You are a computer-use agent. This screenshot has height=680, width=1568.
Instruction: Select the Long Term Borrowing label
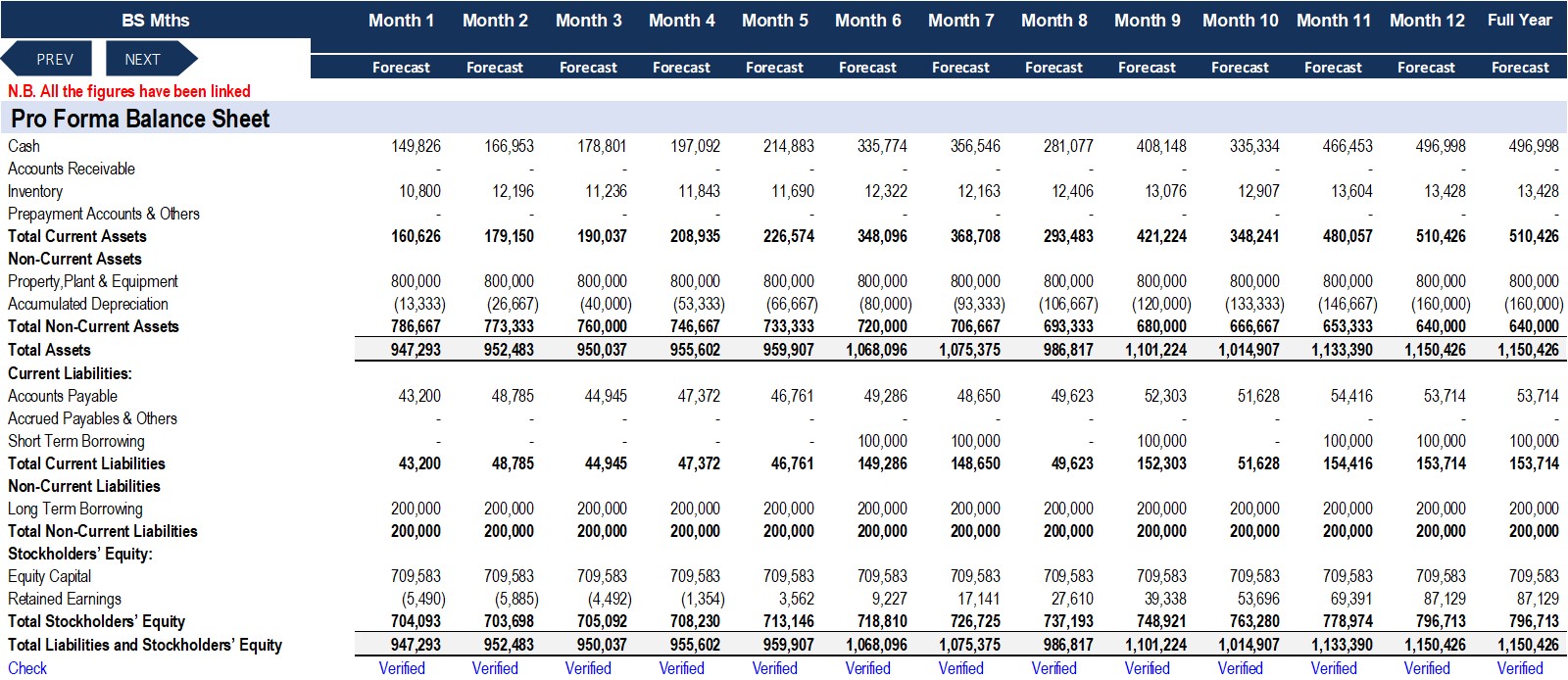coord(75,509)
